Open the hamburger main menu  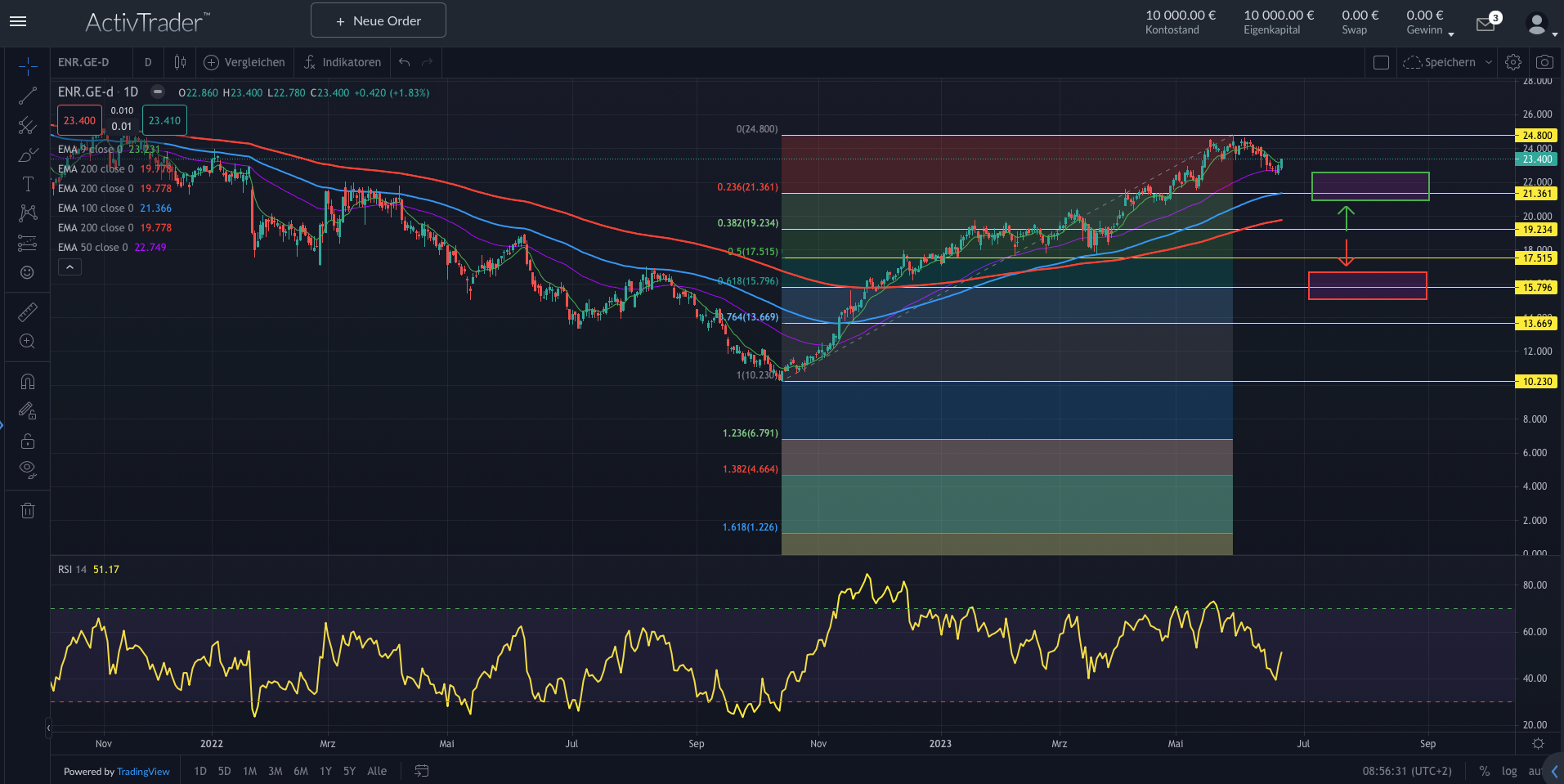[x=18, y=21]
